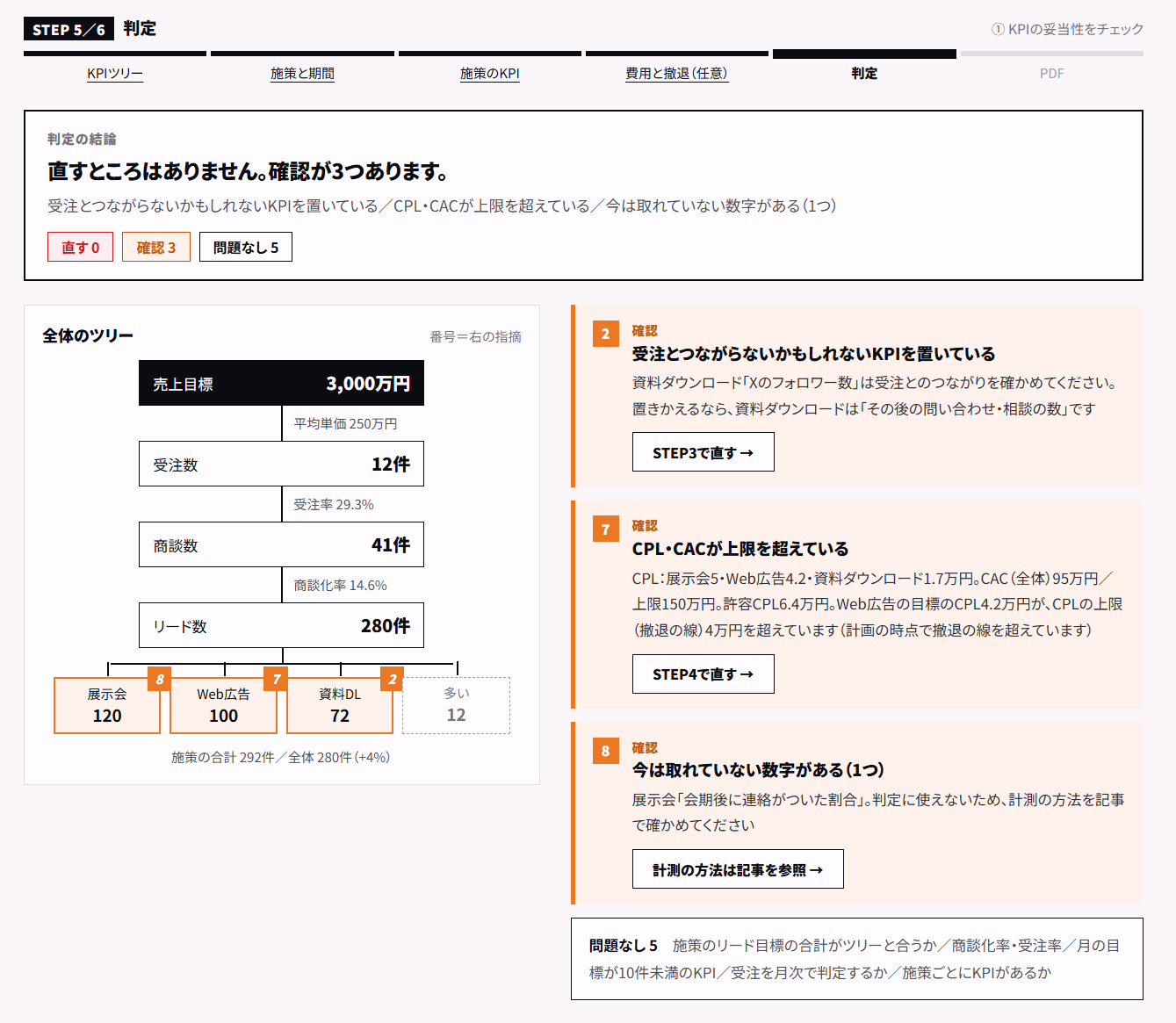Click the 問題なし 5 count badge

(x=246, y=247)
